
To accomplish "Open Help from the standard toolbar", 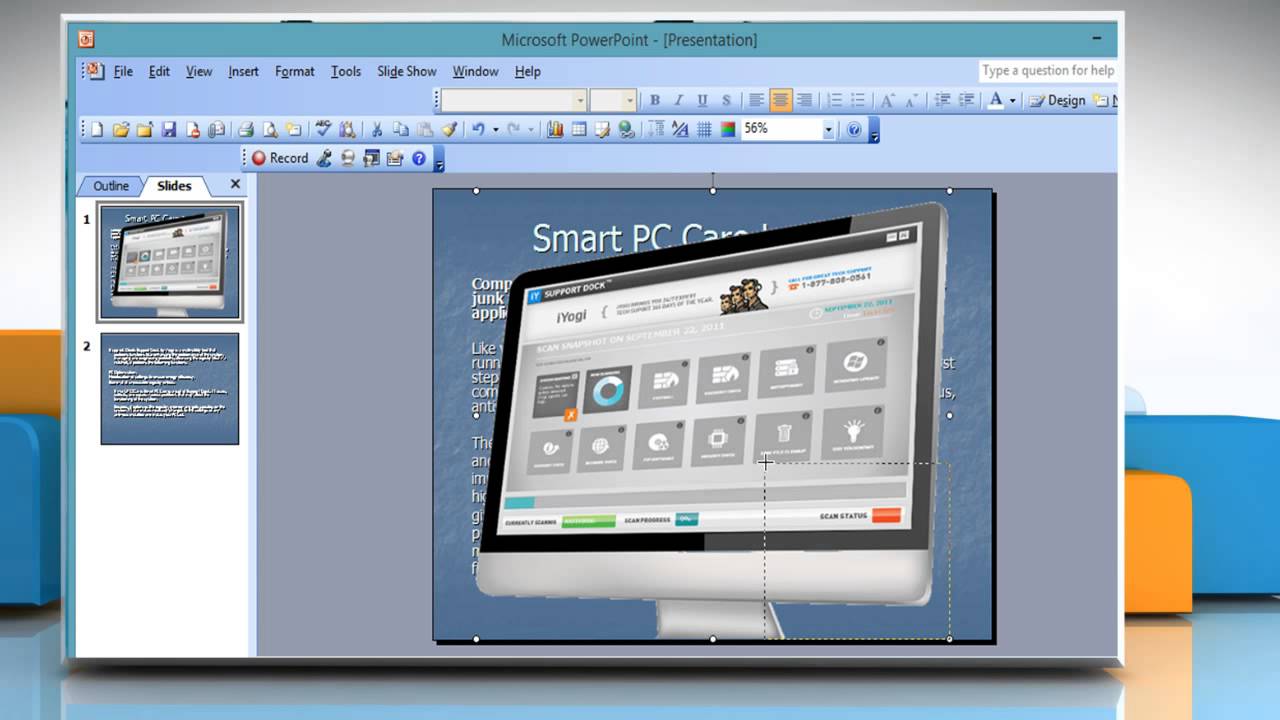I will pos(854,129).
